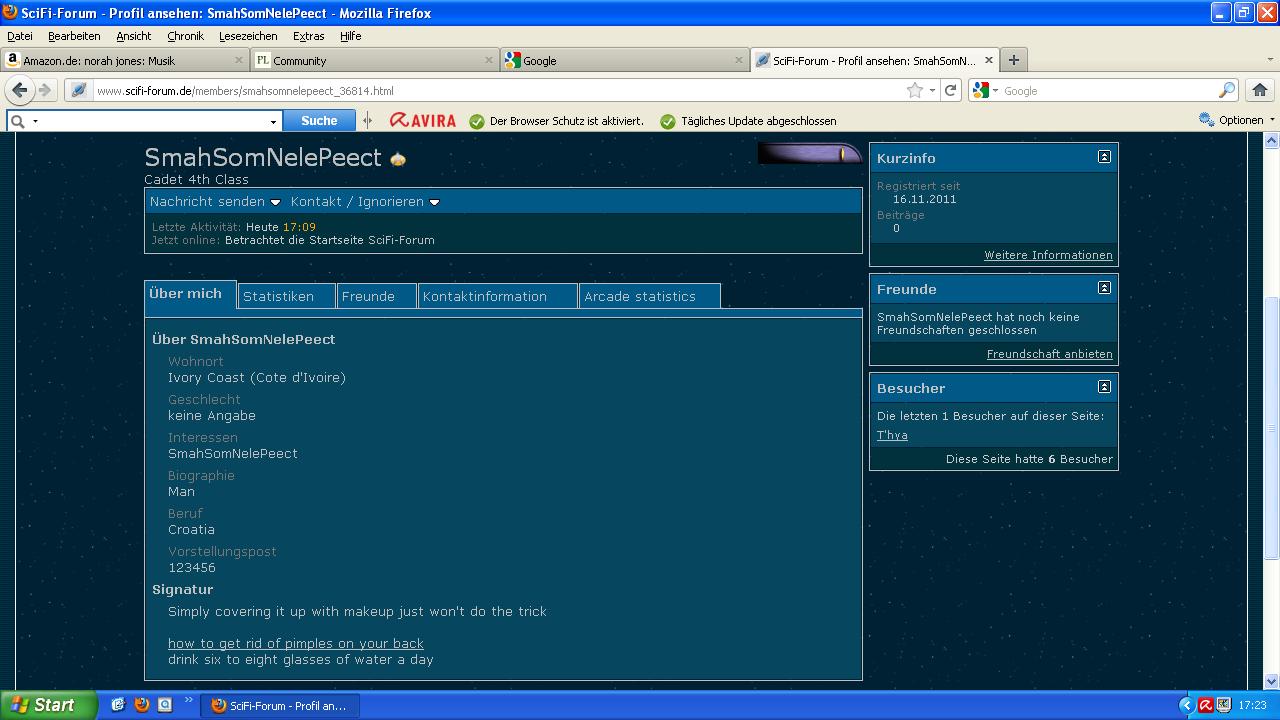Open the Avira search box dropdown arrow
This screenshot has width=1280, height=720.
point(273,121)
